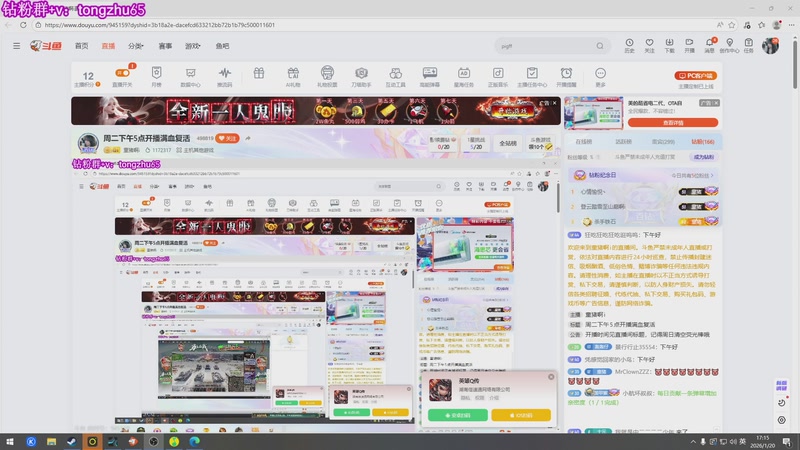Screen dimensions: 800x450
Task: Open the 全站榜 ranking box
Action: tap(508, 143)
